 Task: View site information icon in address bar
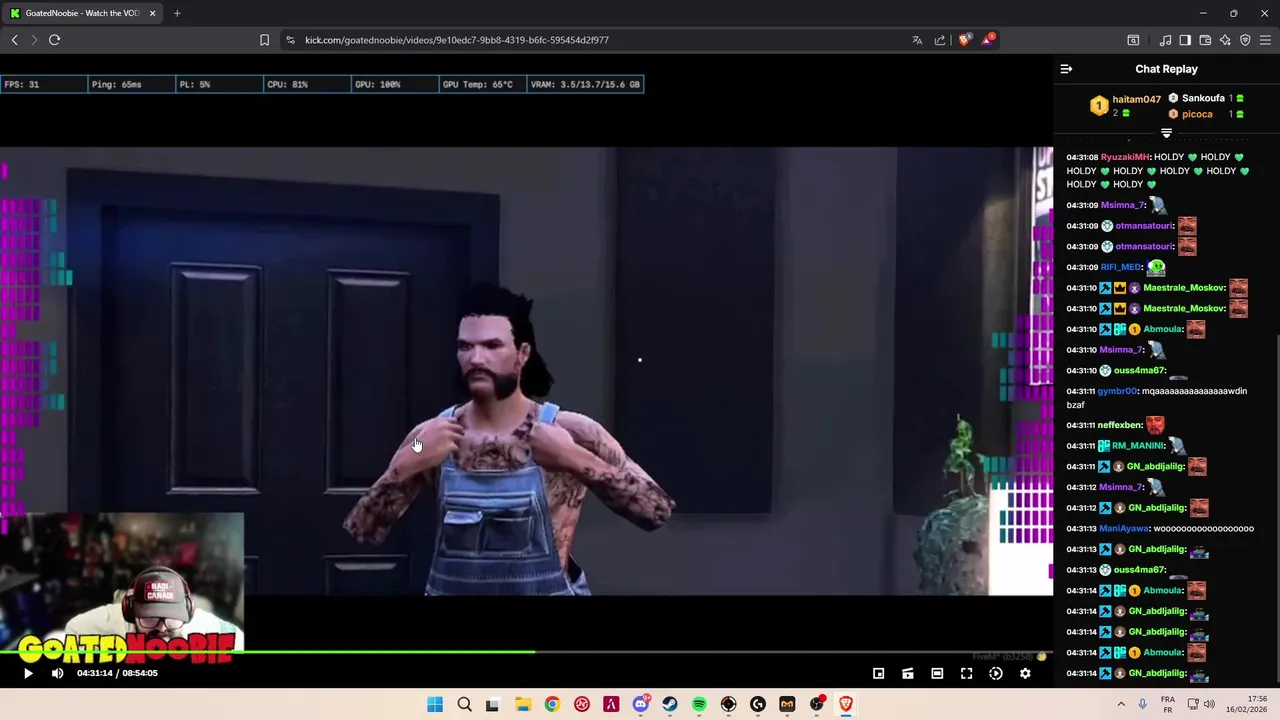click(290, 40)
